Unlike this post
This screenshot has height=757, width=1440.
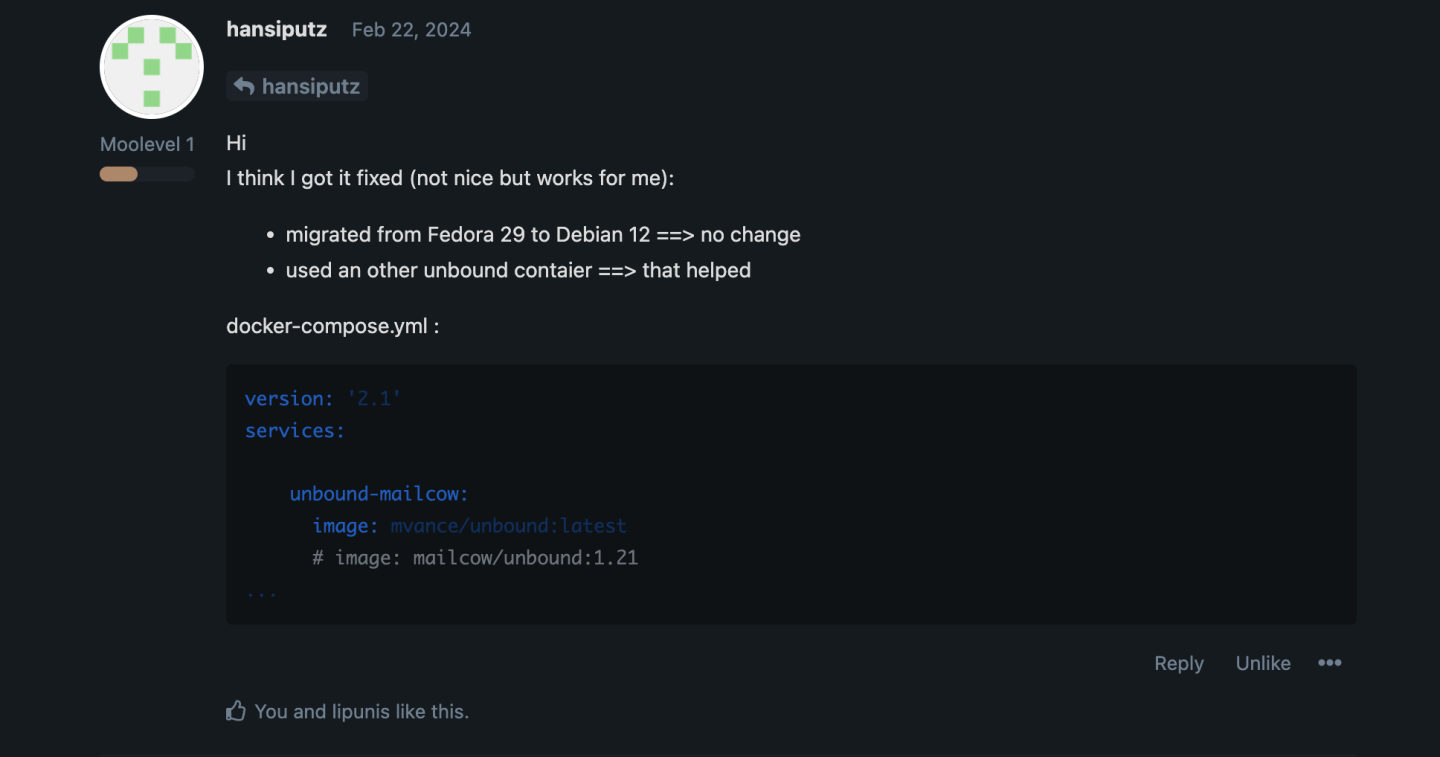pyautogui.click(x=1262, y=663)
